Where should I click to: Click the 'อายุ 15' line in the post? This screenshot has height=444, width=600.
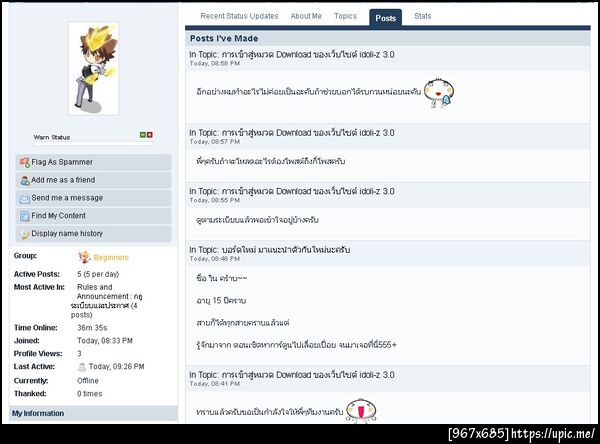tap(221, 301)
